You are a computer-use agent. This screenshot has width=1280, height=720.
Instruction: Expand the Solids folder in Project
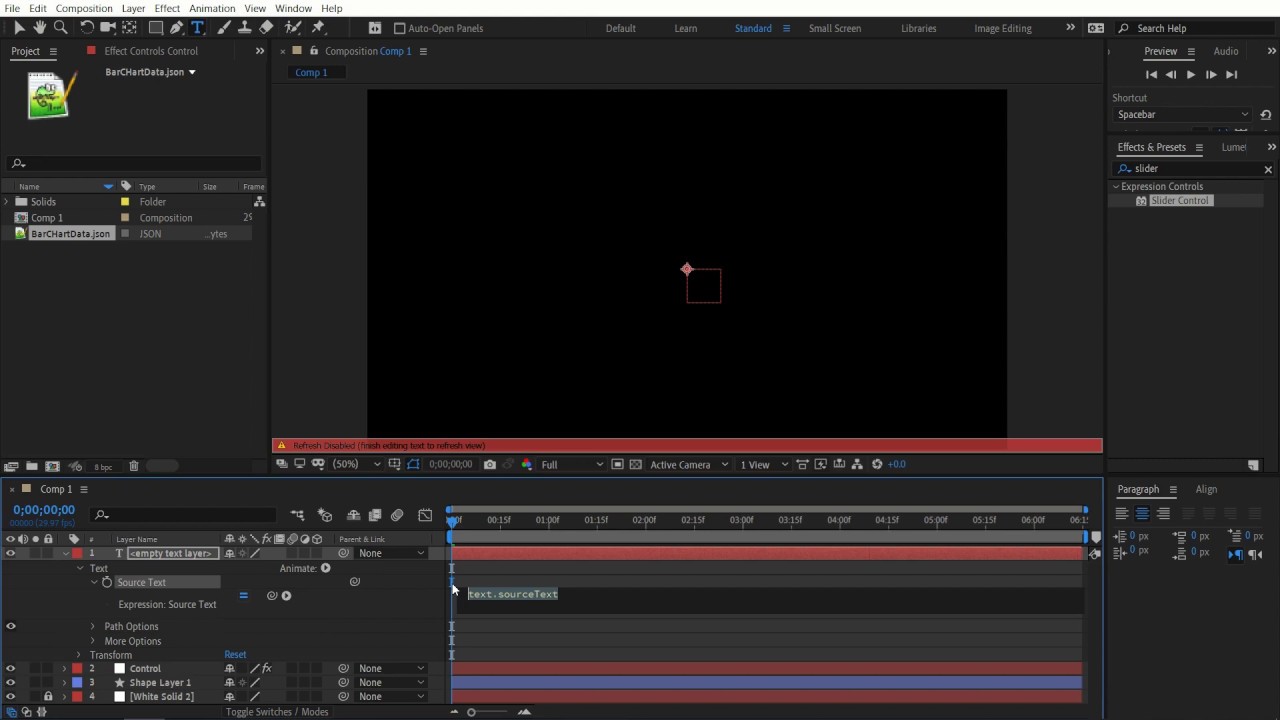7,201
